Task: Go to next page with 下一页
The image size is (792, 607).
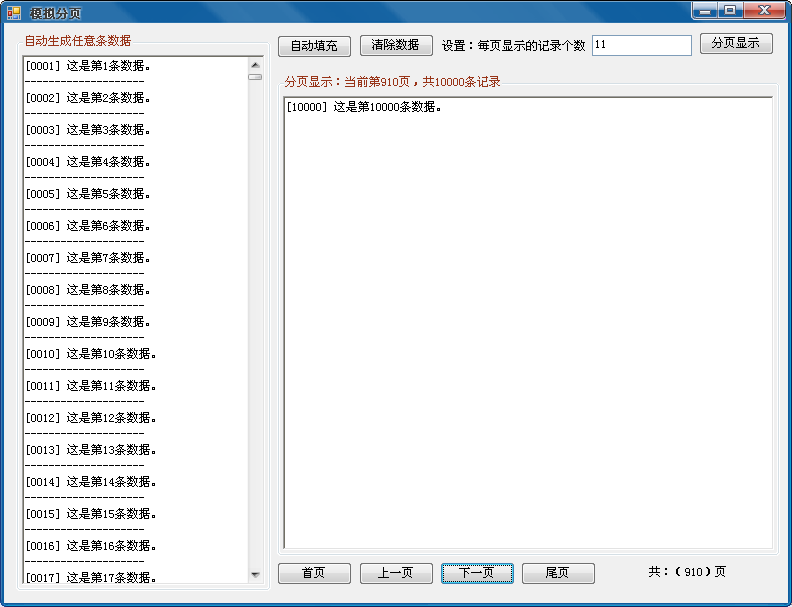Action: point(477,573)
